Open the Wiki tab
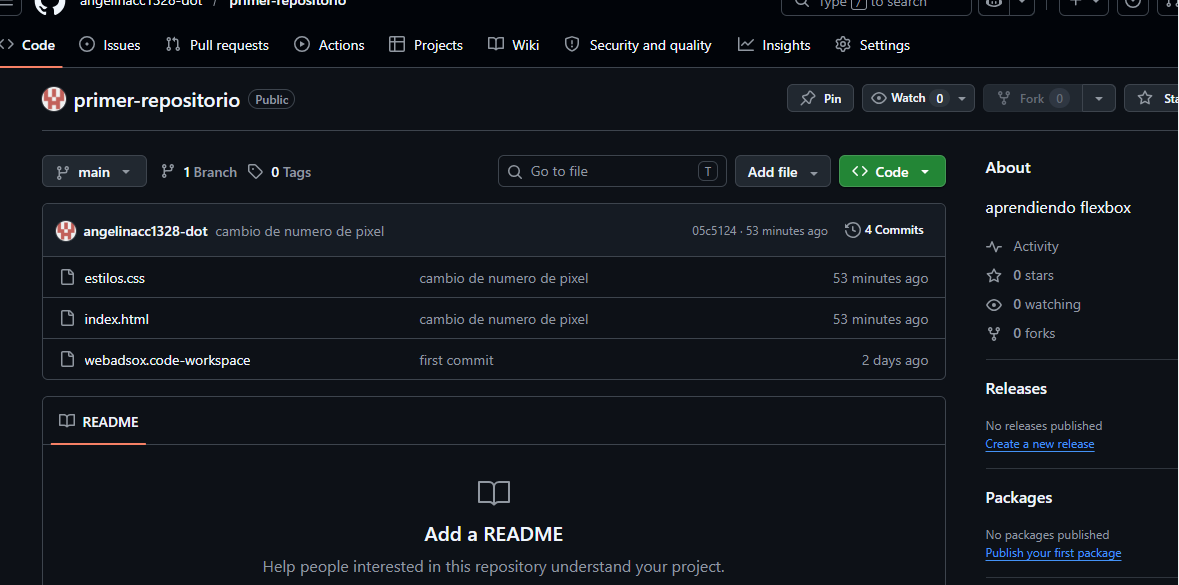This screenshot has width=1179, height=585. [x=514, y=45]
